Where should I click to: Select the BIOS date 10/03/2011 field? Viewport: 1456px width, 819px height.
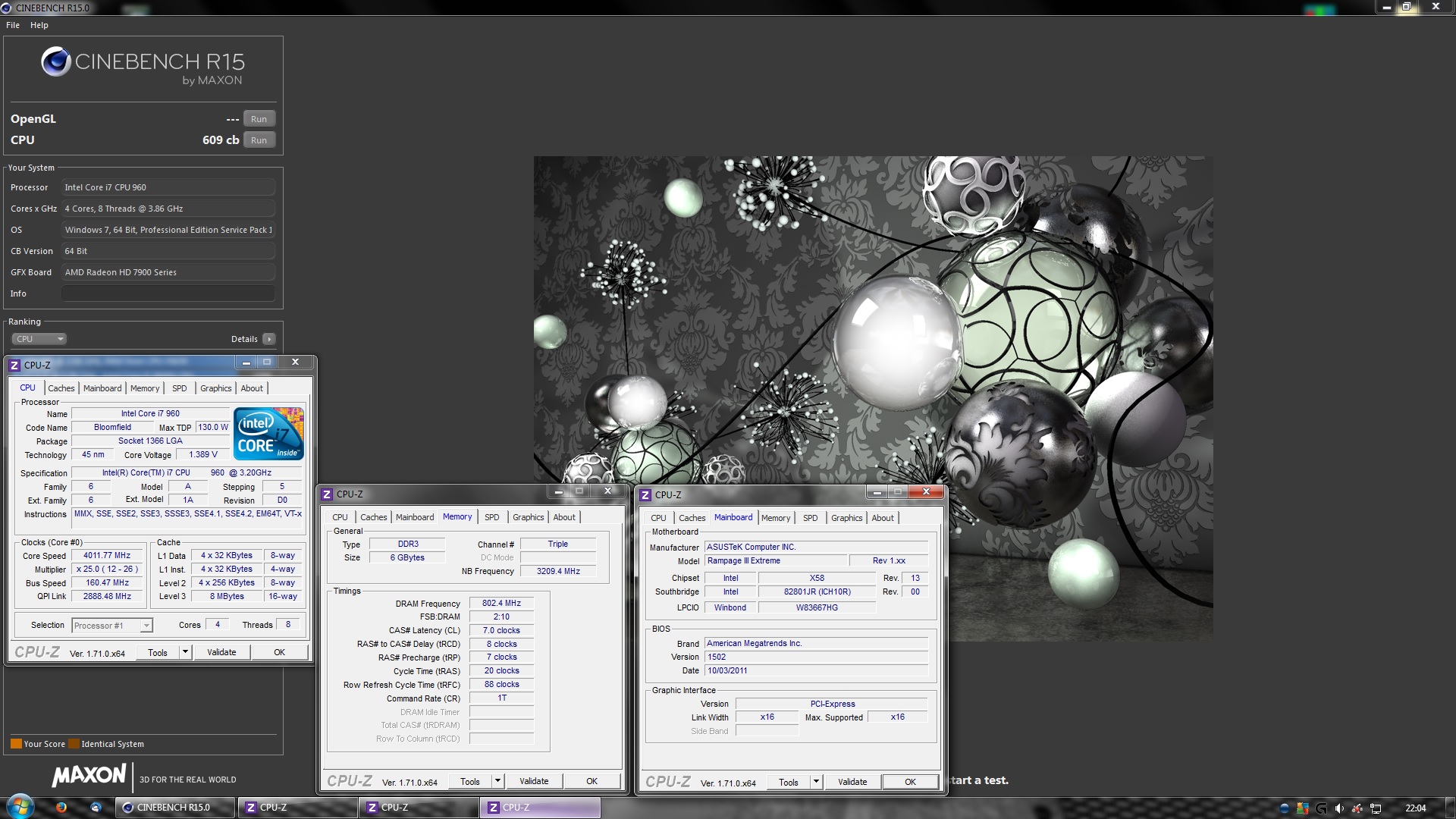[x=816, y=671]
